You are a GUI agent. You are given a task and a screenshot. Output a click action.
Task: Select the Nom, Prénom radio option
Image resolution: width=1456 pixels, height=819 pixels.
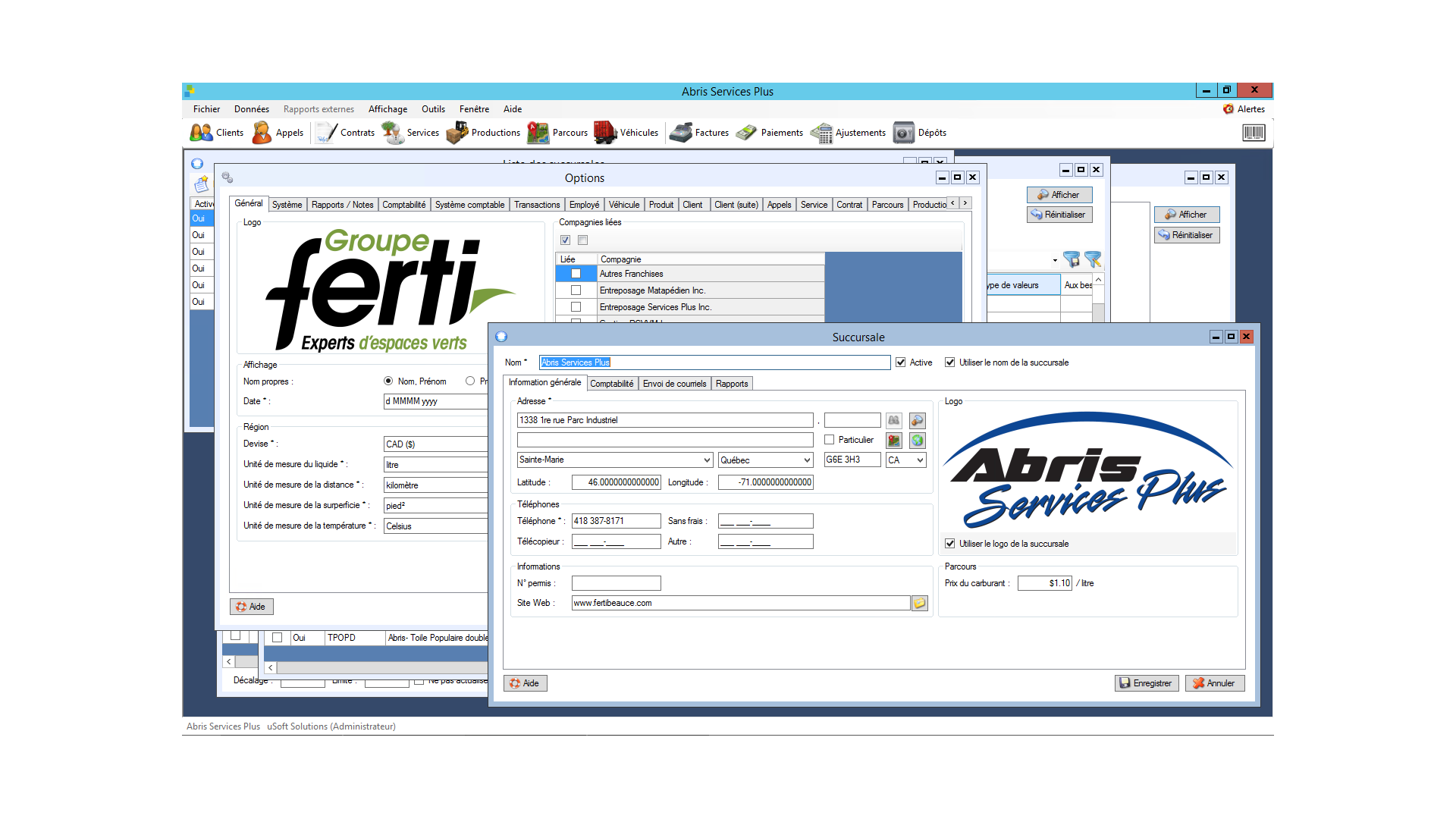point(388,381)
